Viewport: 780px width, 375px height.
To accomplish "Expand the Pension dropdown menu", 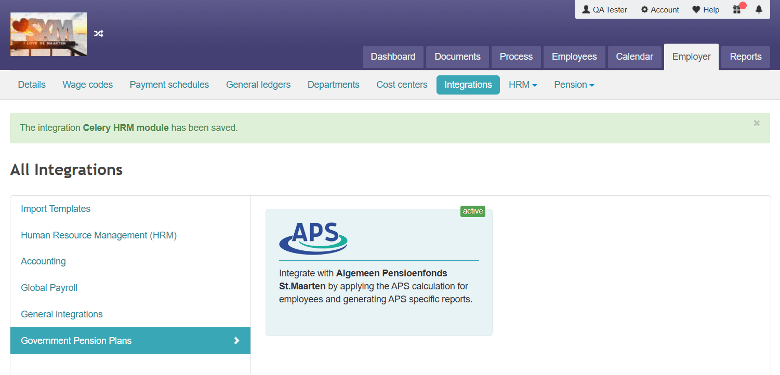I will point(575,85).
